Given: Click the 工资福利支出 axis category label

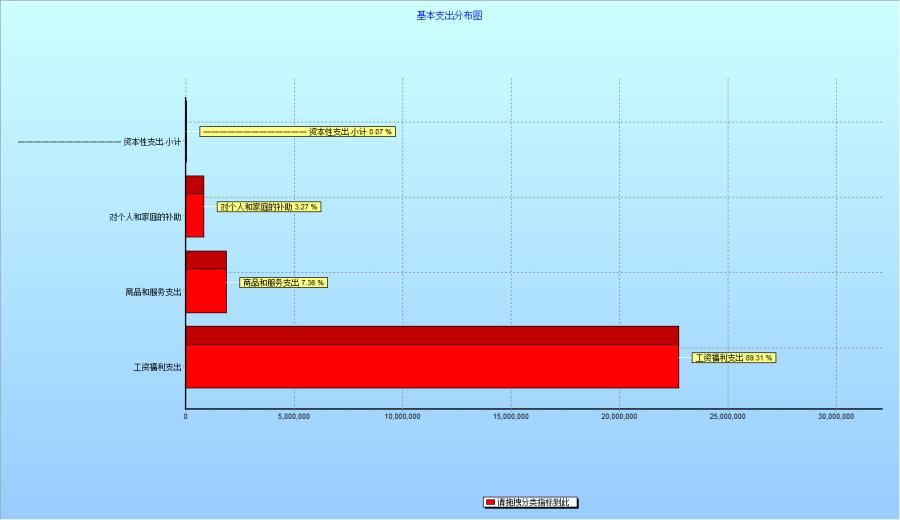Looking at the screenshot, I should tap(157, 367).
